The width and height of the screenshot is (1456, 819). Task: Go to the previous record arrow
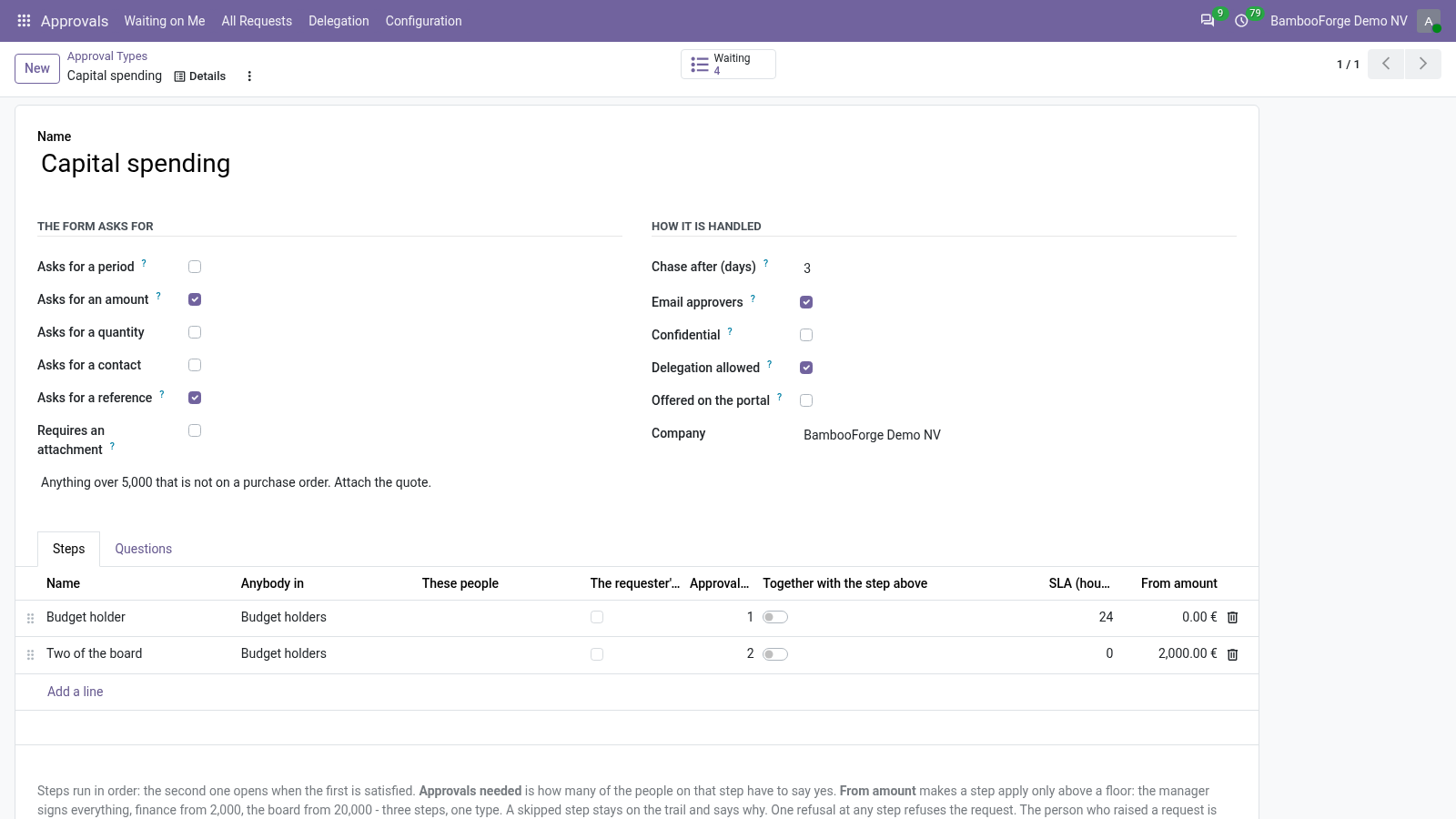pos(1386,64)
